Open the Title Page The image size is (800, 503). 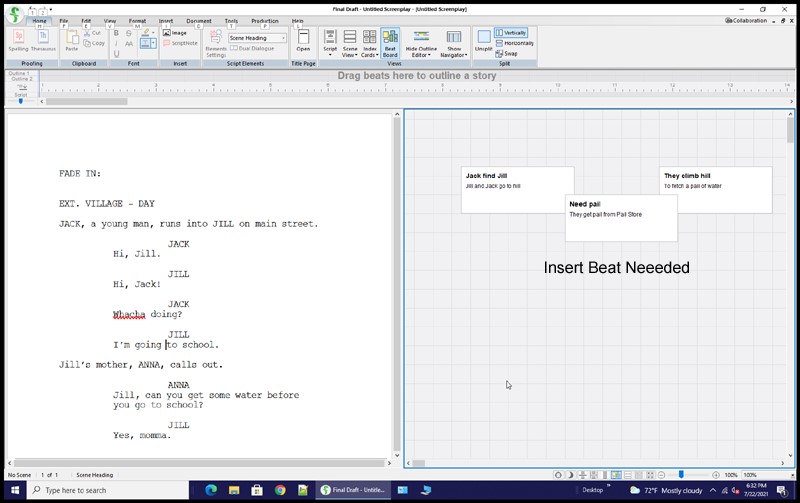click(303, 41)
